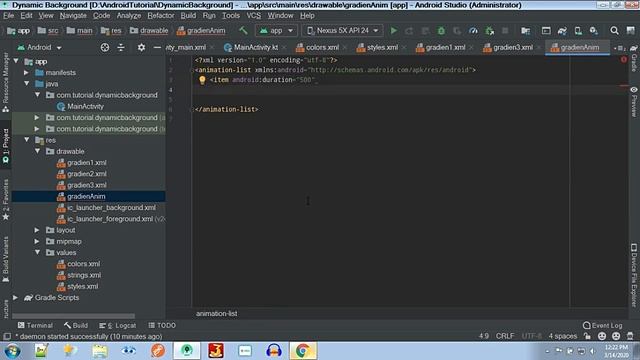Toggle the Resource Manager side panel
The height and width of the screenshot is (360, 640).
[6, 83]
